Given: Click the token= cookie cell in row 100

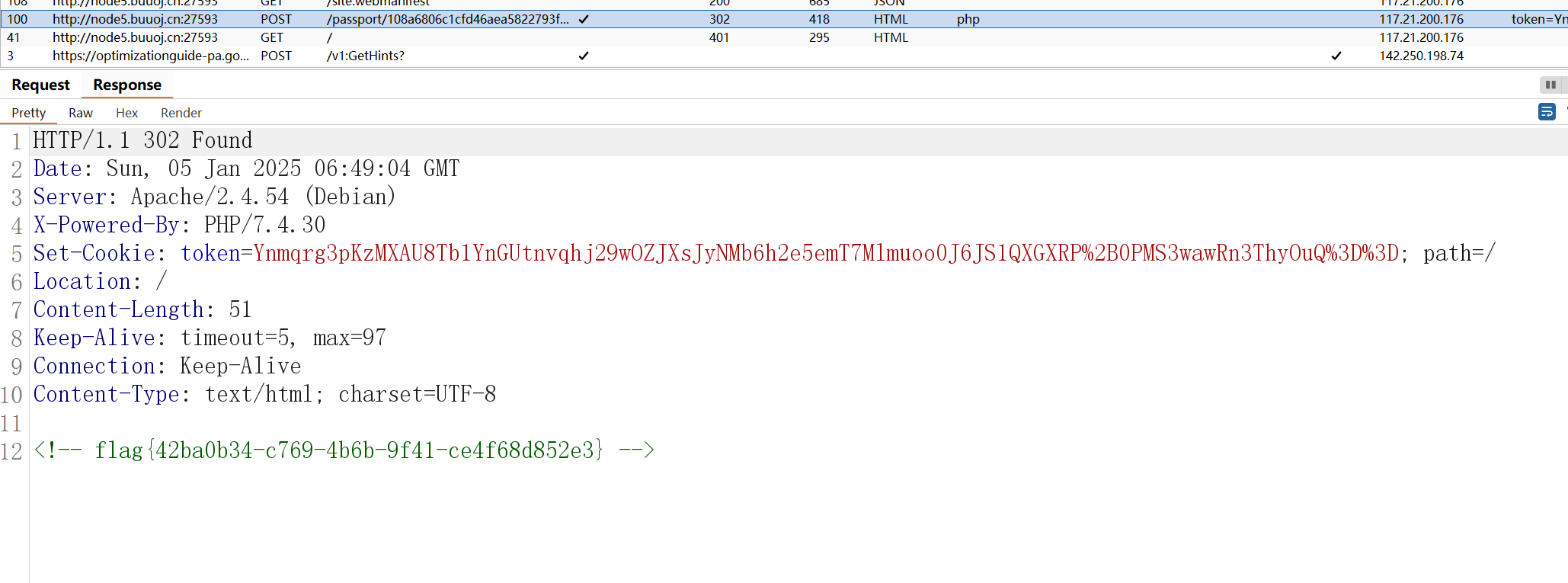Looking at the screenshot, I should (x=1539, y=19).
